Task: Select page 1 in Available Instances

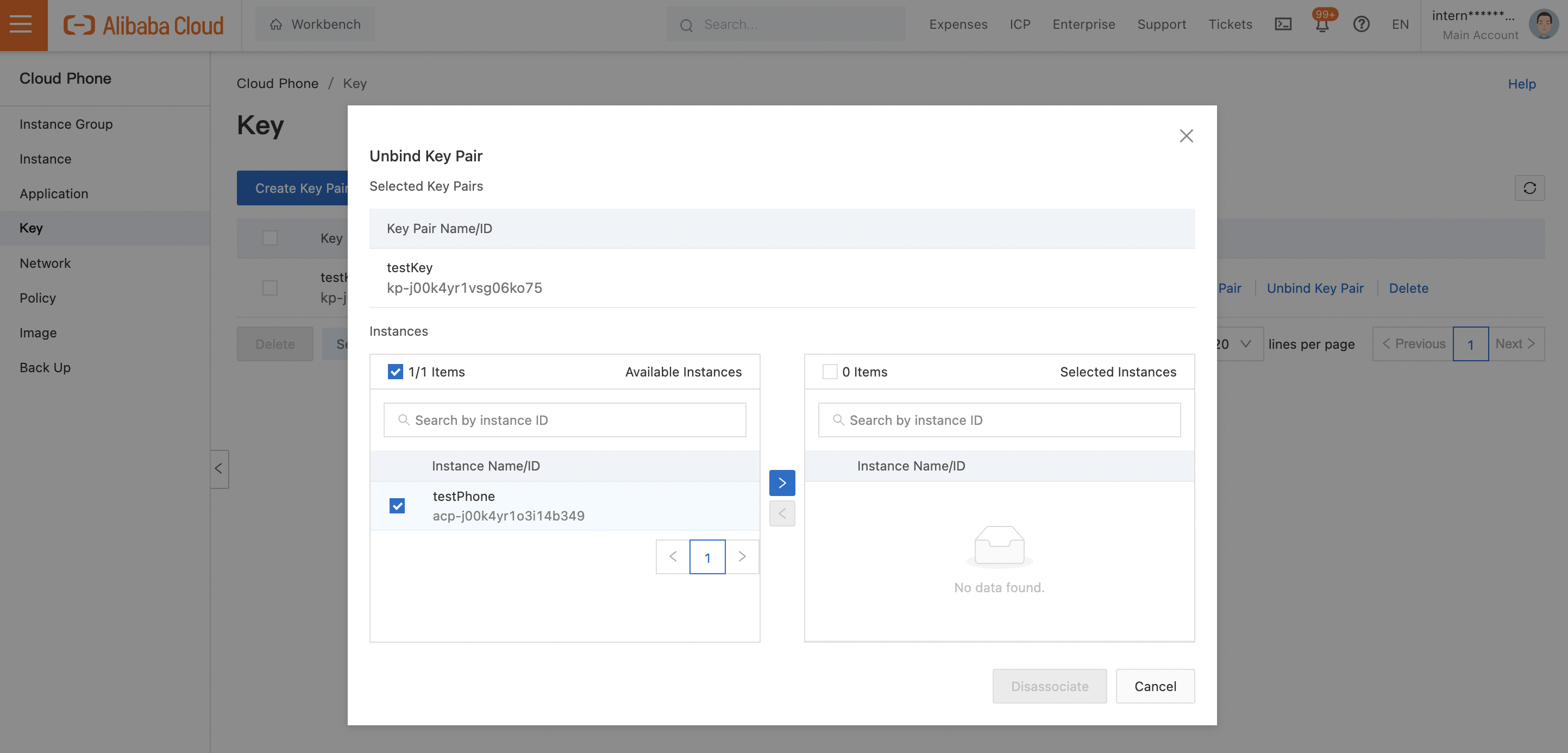Action: coord(707,556)
